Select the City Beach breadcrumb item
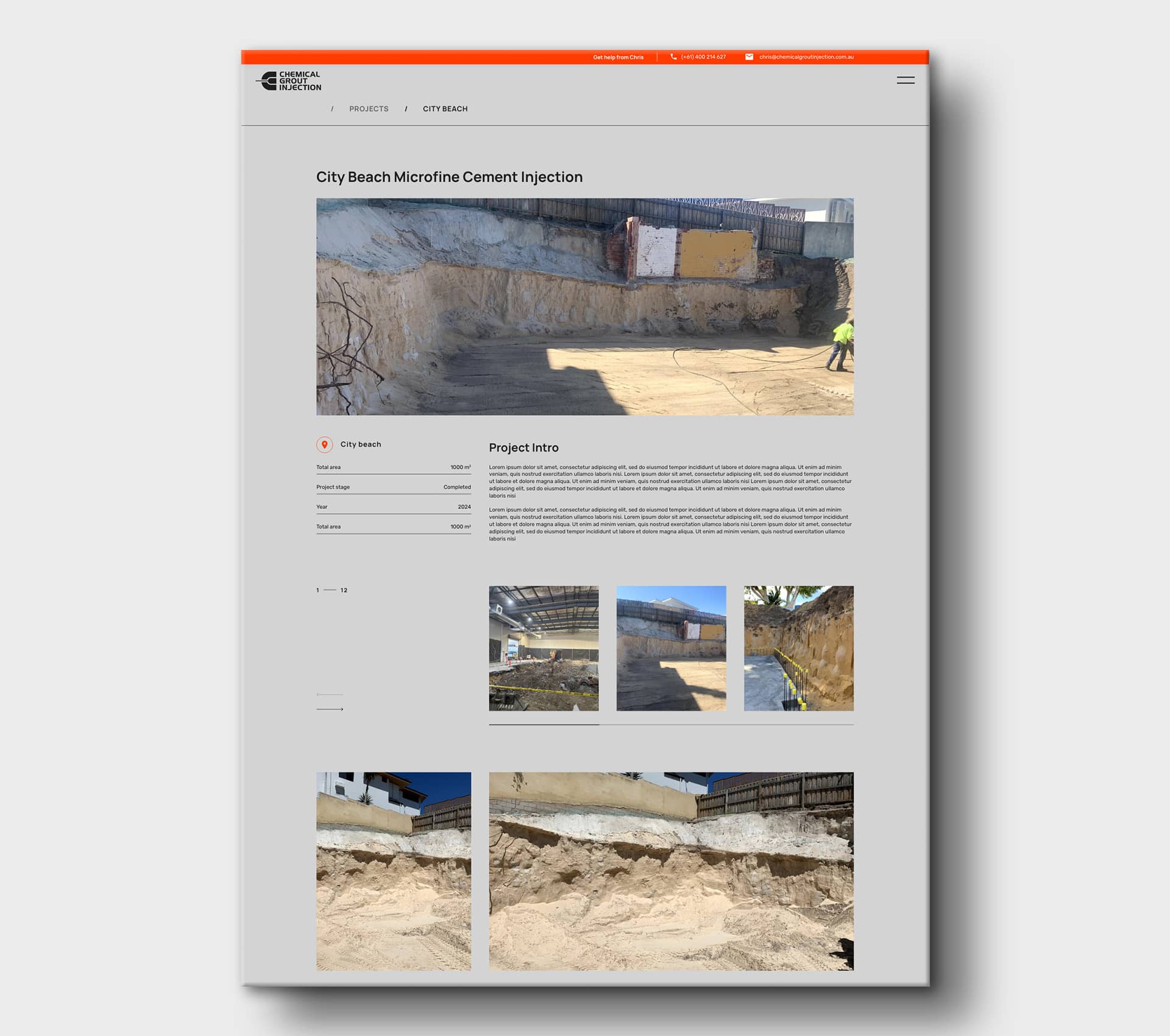Viewport: 1170px width, 1036px height. click(x=445, y=108)
